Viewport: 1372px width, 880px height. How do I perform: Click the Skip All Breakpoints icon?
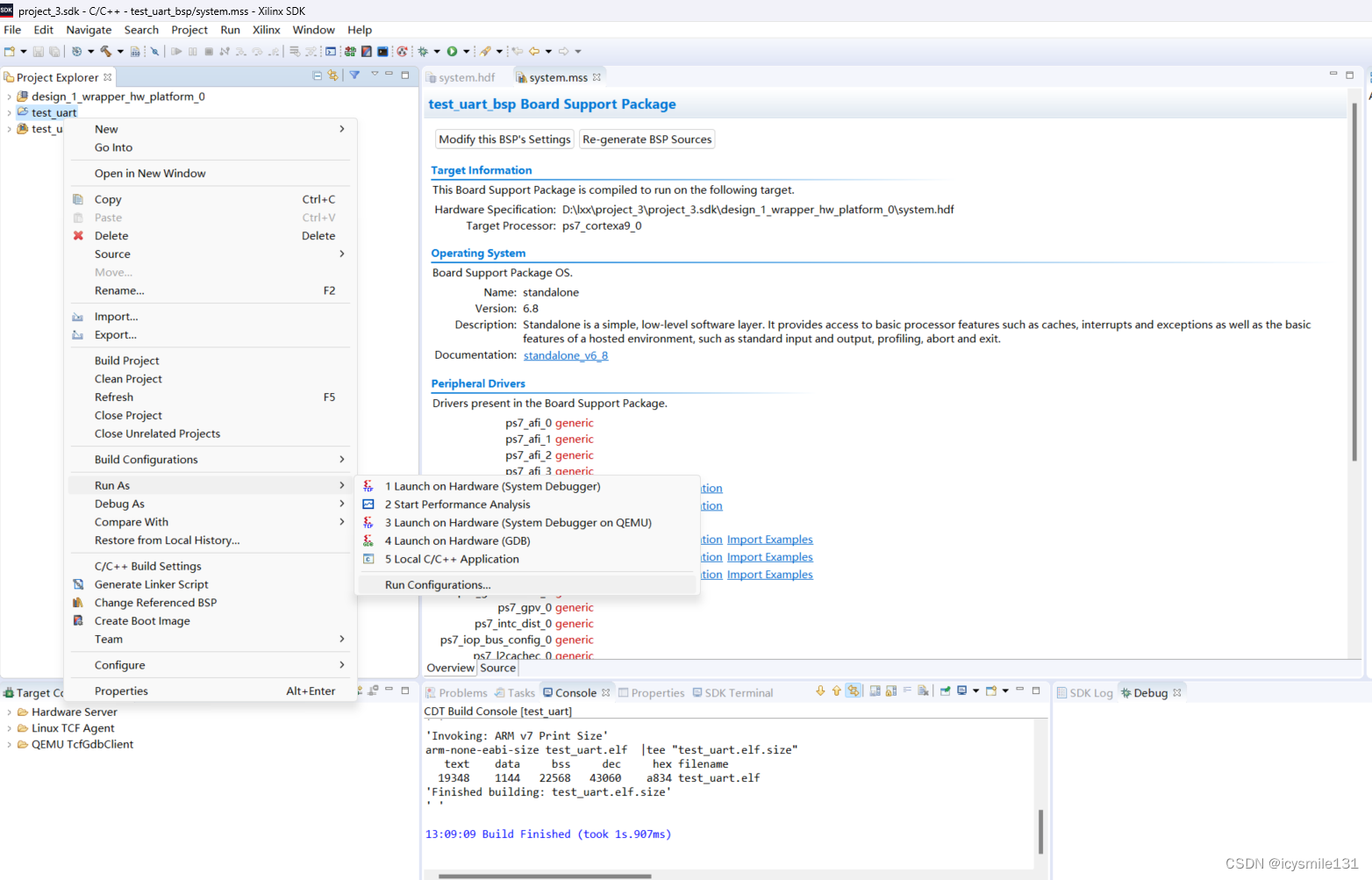click(x=154, y=51)
